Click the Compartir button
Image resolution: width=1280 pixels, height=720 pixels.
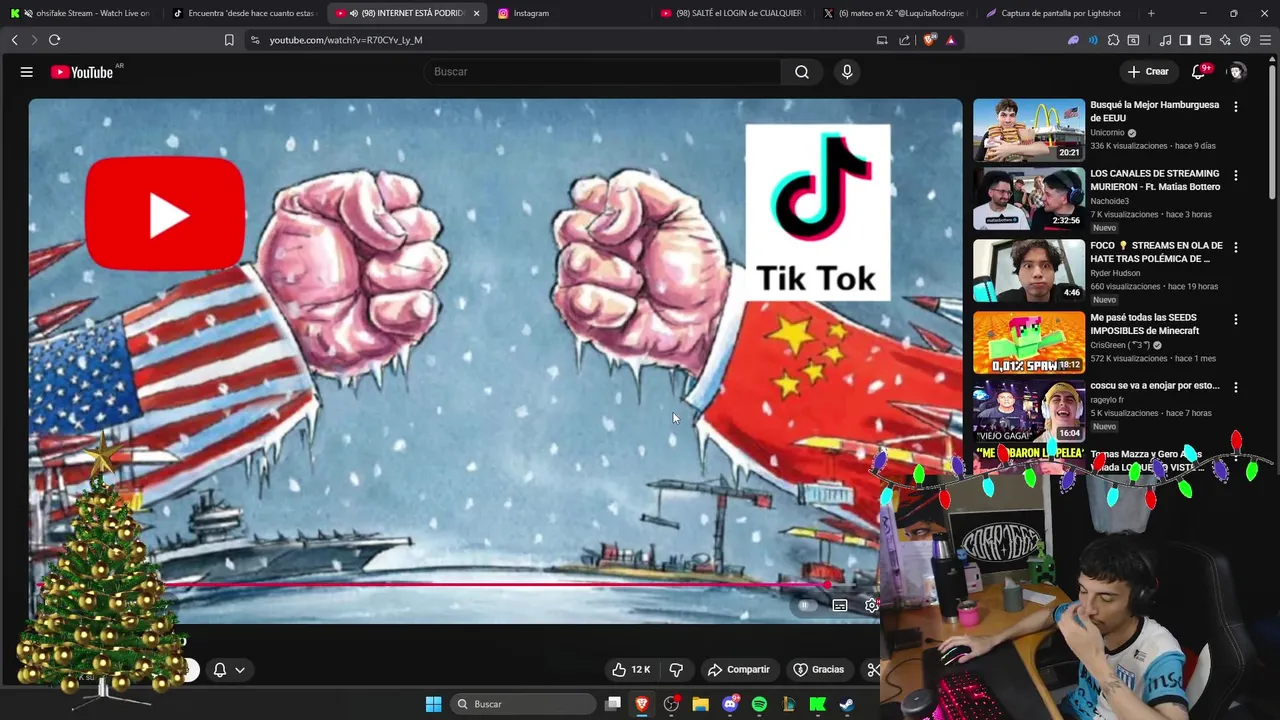pos(739,670)
